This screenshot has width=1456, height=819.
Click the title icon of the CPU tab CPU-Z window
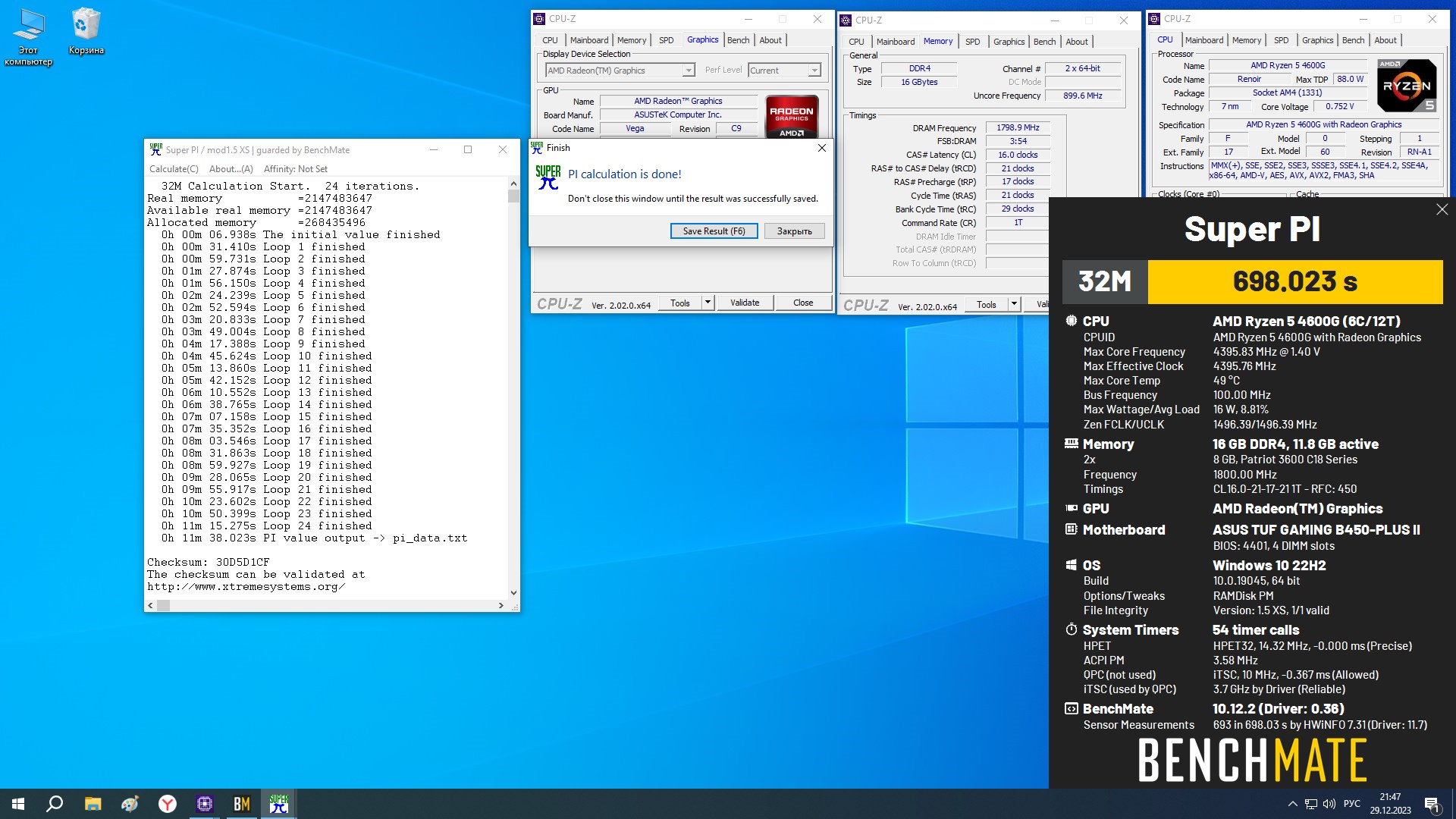tap(1154, 19)
